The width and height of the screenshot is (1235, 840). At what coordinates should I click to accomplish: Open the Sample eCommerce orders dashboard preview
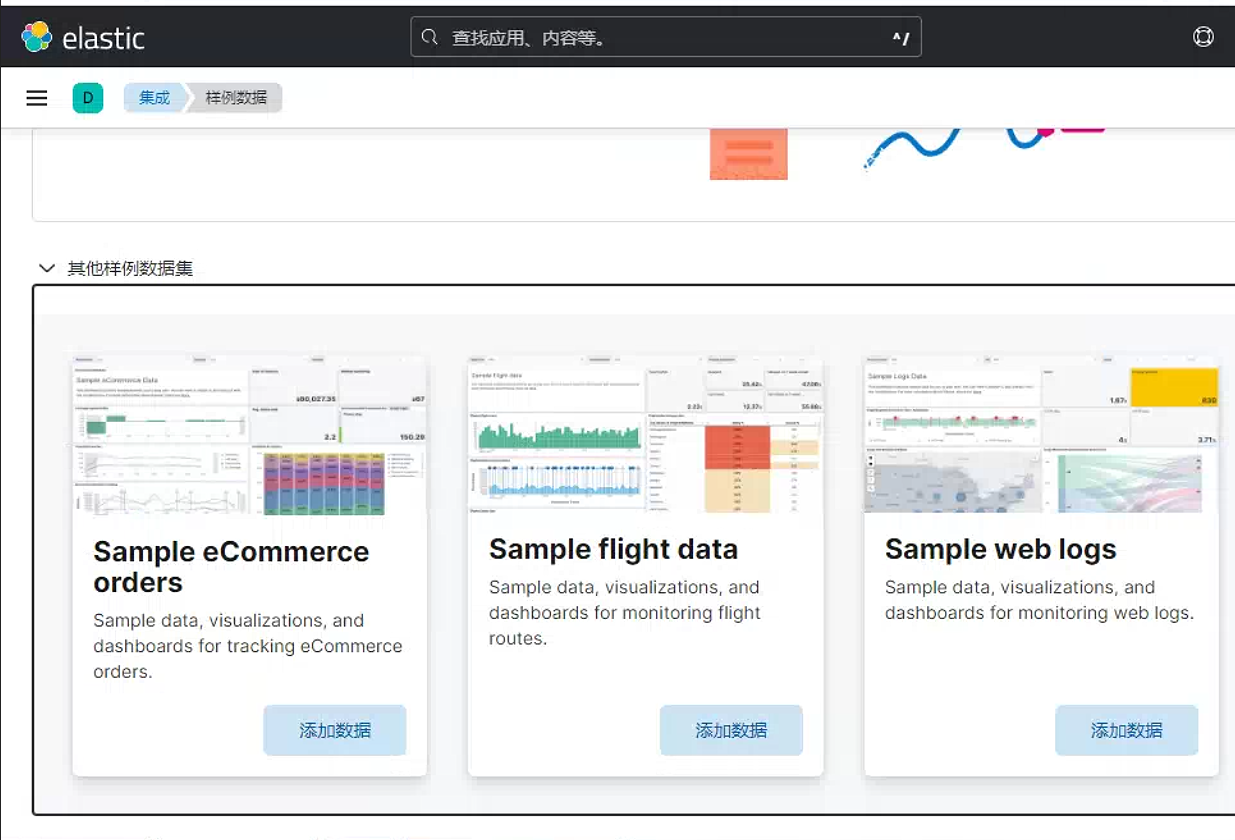[x=250, y=435]
